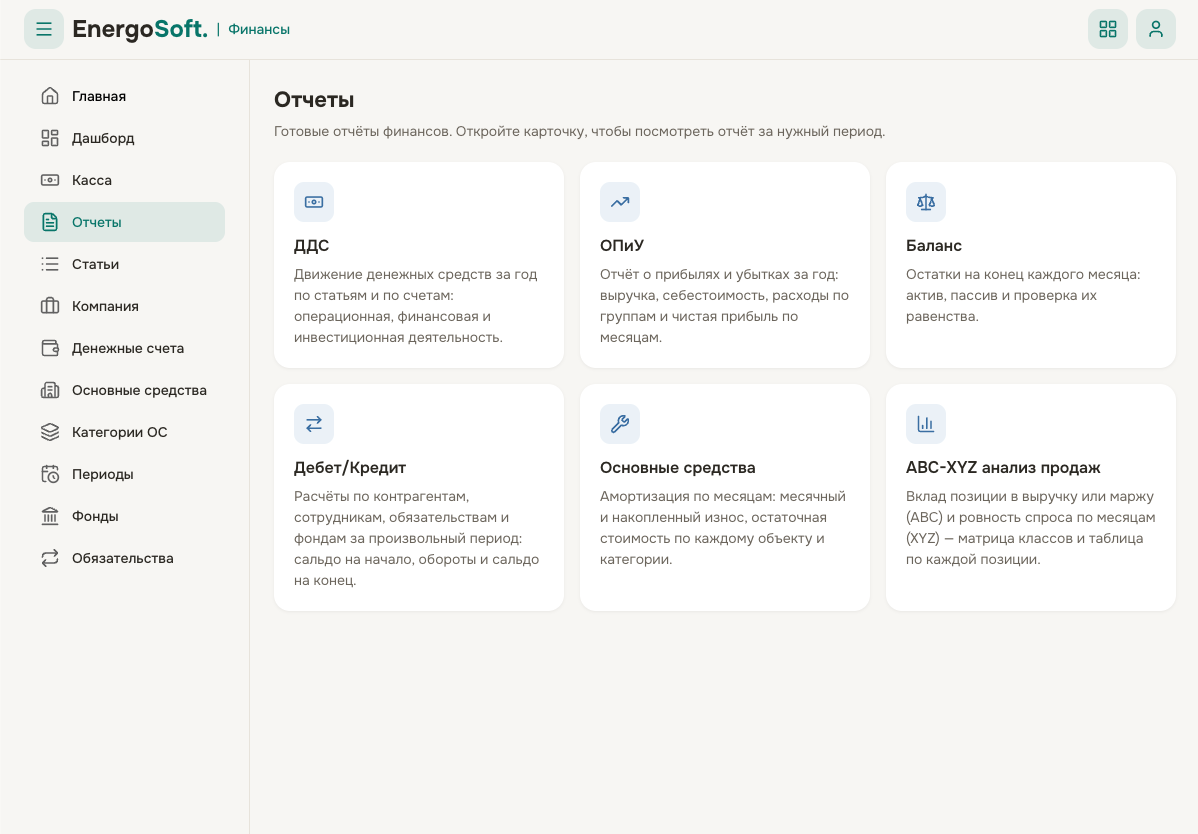Click the bank icon beside Фонды
The image size is (1198, 834).
50,516
